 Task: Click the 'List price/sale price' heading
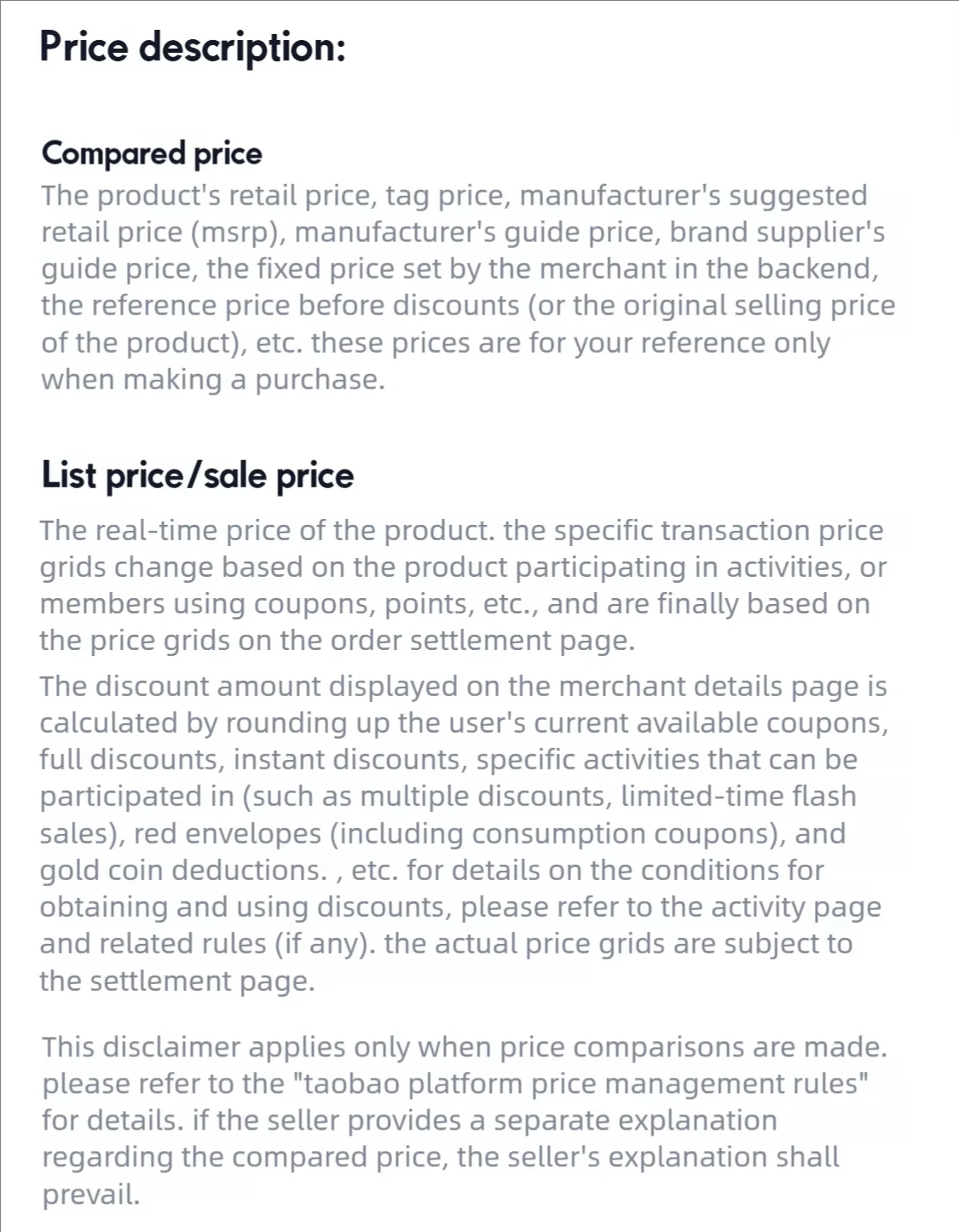(x=197, y=475)
